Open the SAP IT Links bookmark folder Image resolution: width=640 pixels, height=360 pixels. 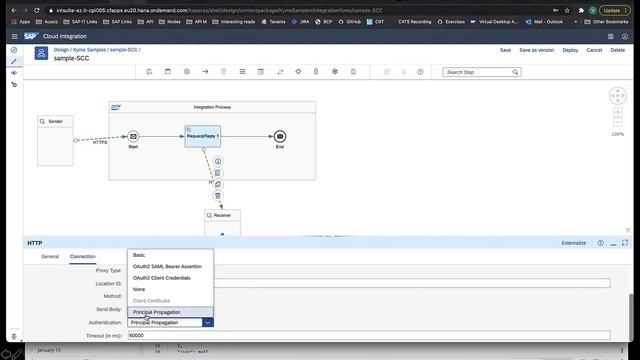(80, 22)
